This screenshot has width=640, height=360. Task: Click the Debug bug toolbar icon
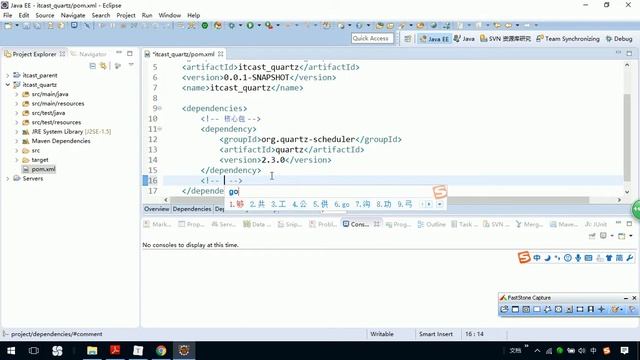click(231, 25)
